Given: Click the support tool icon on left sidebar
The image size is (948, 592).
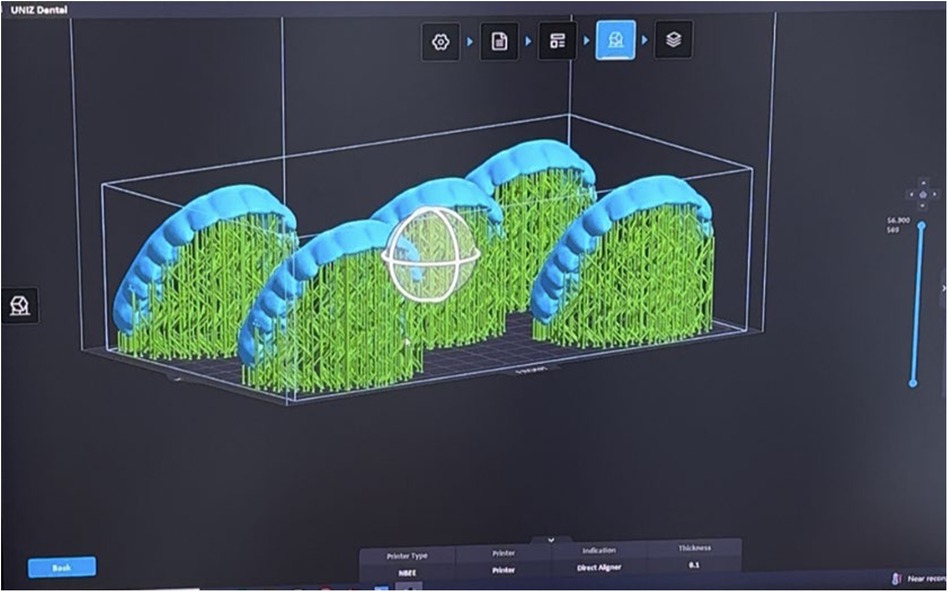Looking at the screenshot, I should tap(22, 305).
